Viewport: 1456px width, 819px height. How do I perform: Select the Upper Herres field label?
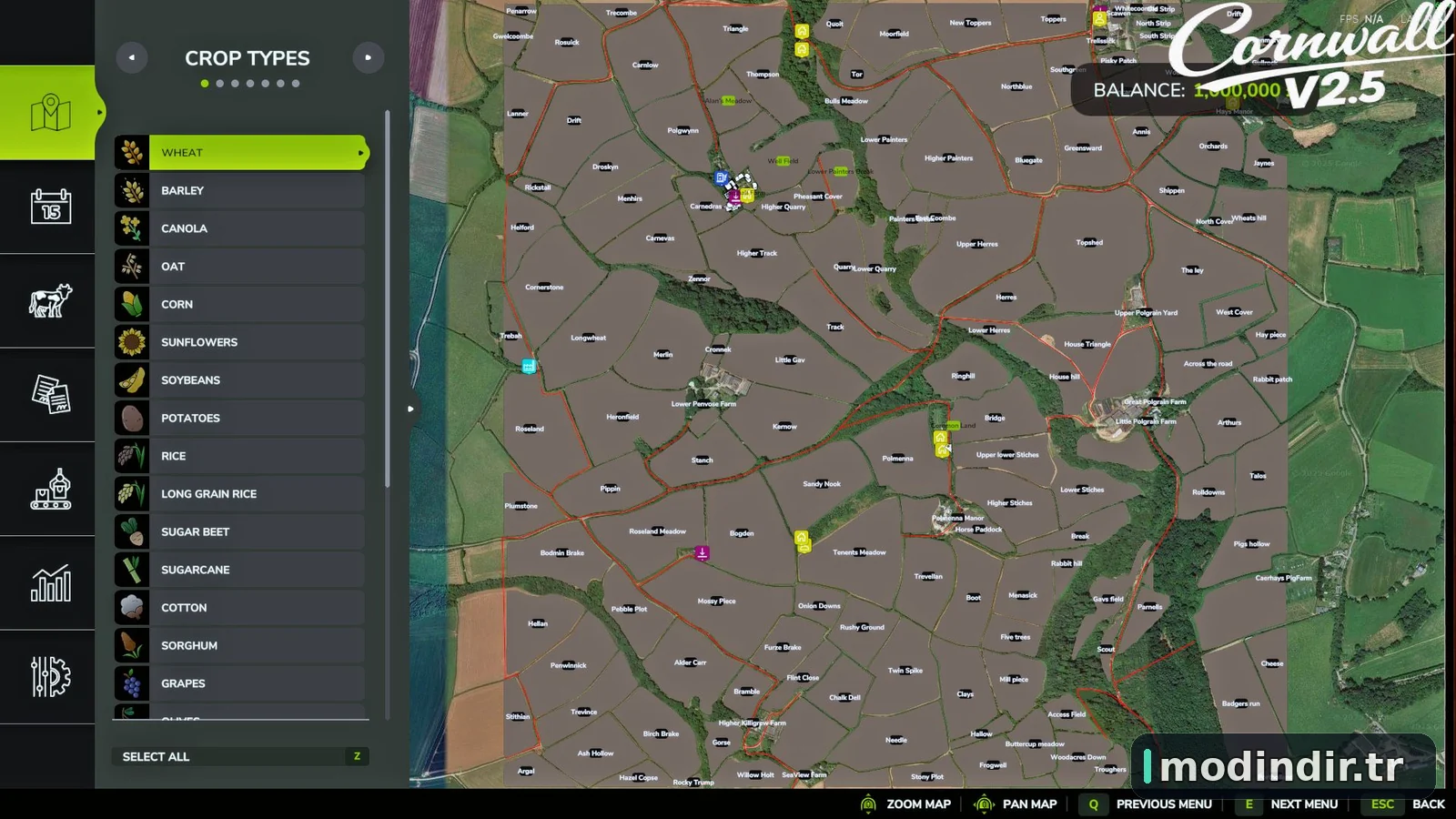point(977,244)
